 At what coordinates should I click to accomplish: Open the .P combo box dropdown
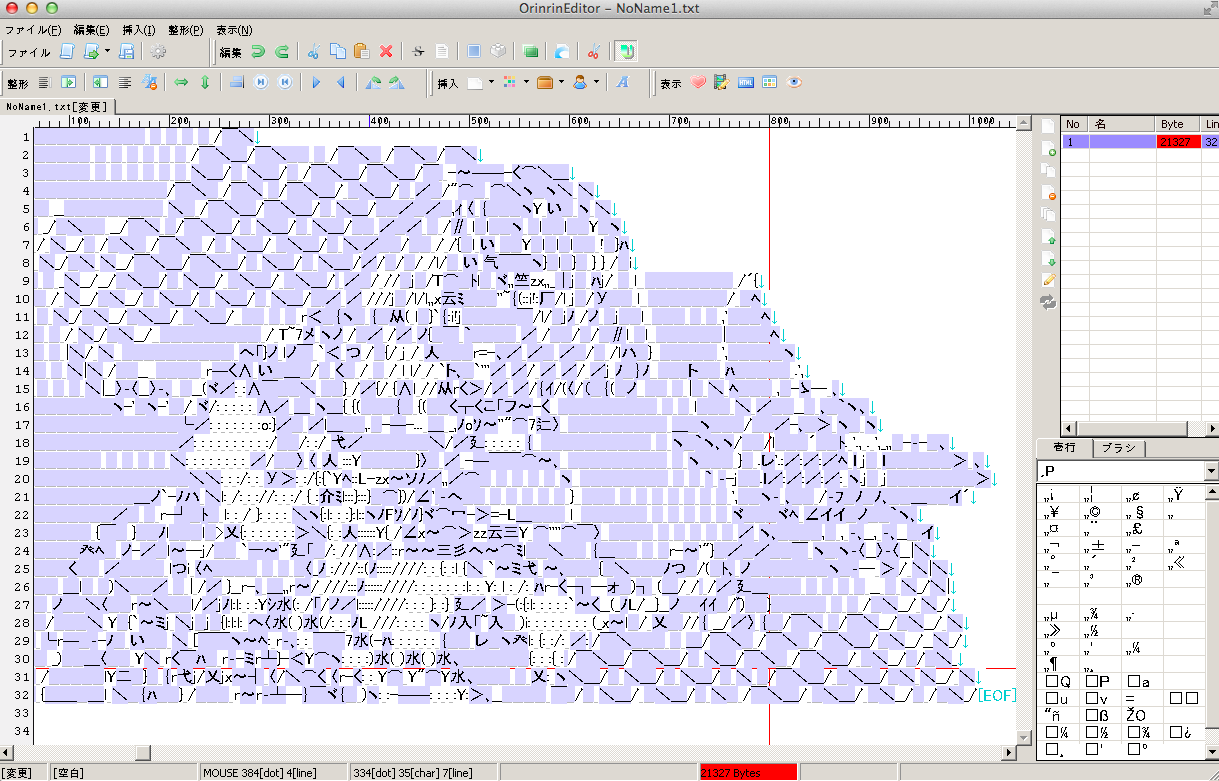pyautogui.click(x=1210, y=471)
